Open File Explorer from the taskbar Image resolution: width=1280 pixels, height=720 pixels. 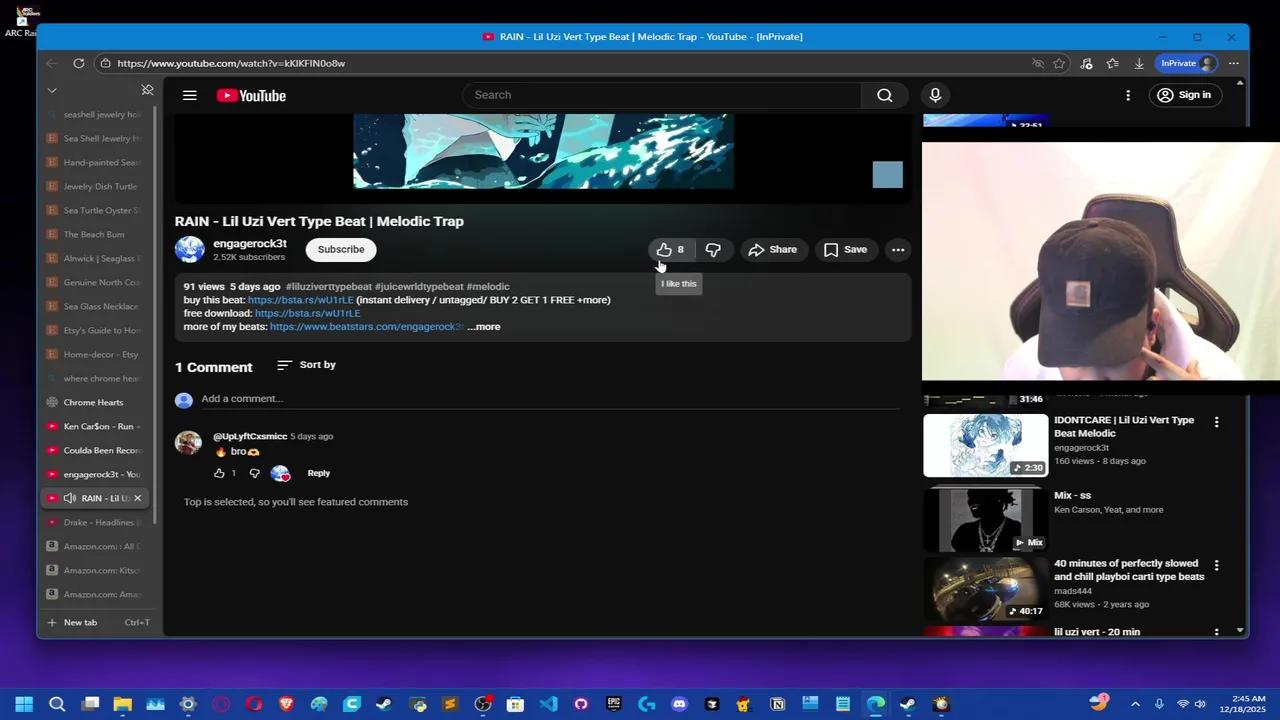[x=122, y=704]
